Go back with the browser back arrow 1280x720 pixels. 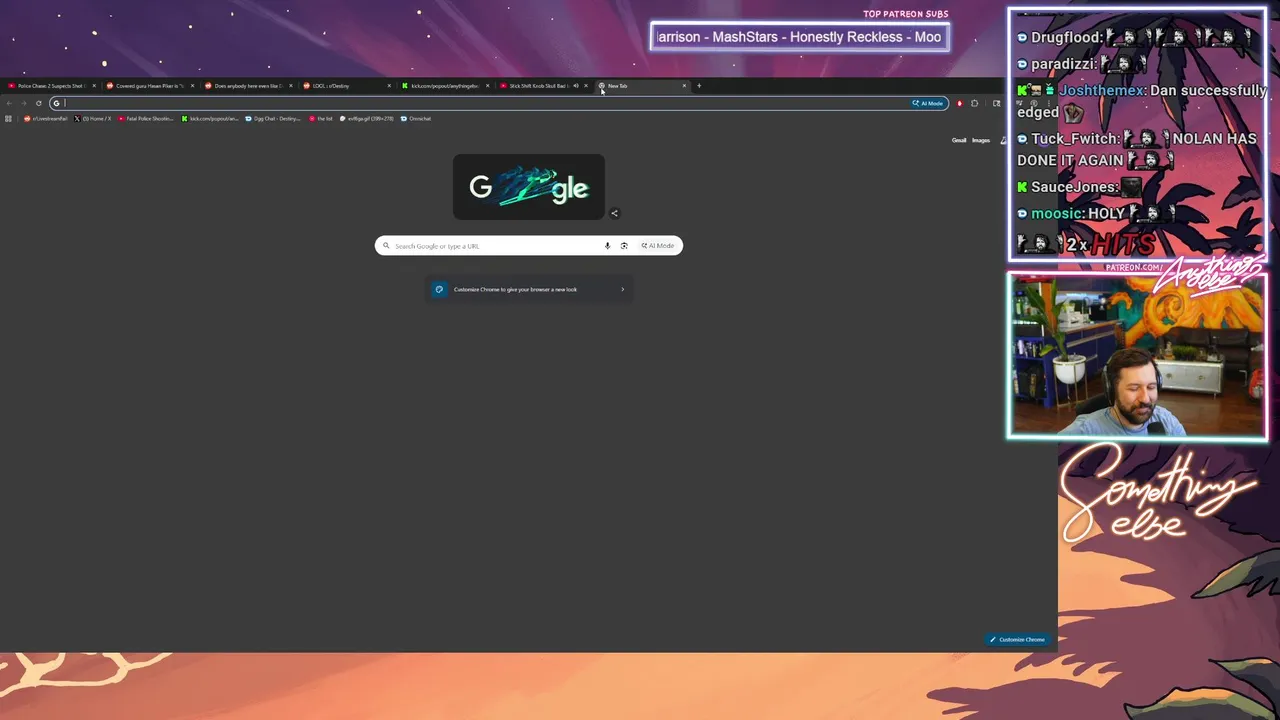pos(9,103)
